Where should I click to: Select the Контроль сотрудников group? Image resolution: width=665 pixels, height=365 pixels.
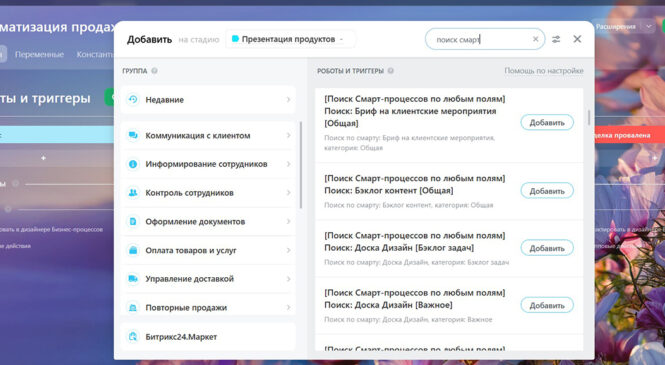point(208,193)
